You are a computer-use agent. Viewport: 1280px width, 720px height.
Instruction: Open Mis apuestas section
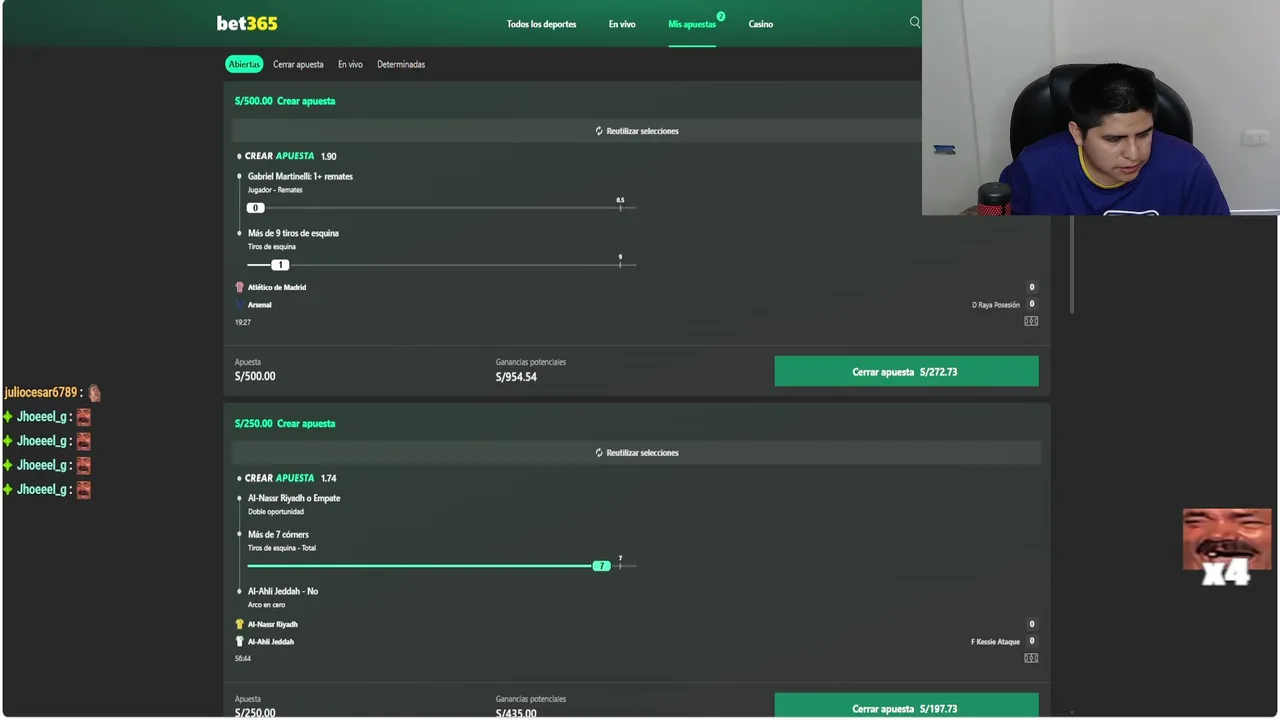(692, 24)
